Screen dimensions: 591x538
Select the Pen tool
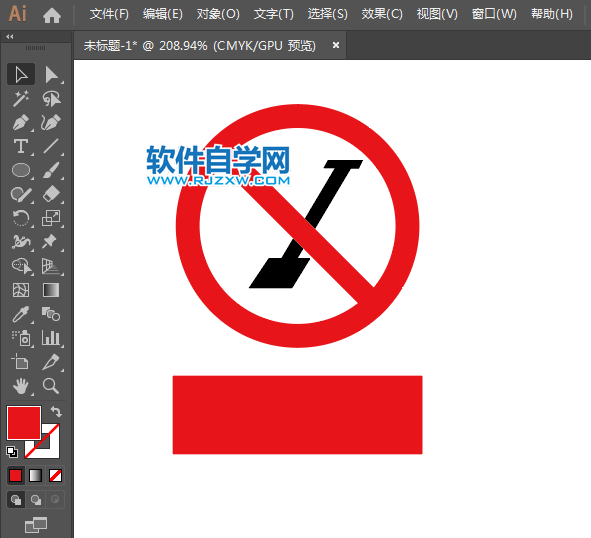(21, 122)
